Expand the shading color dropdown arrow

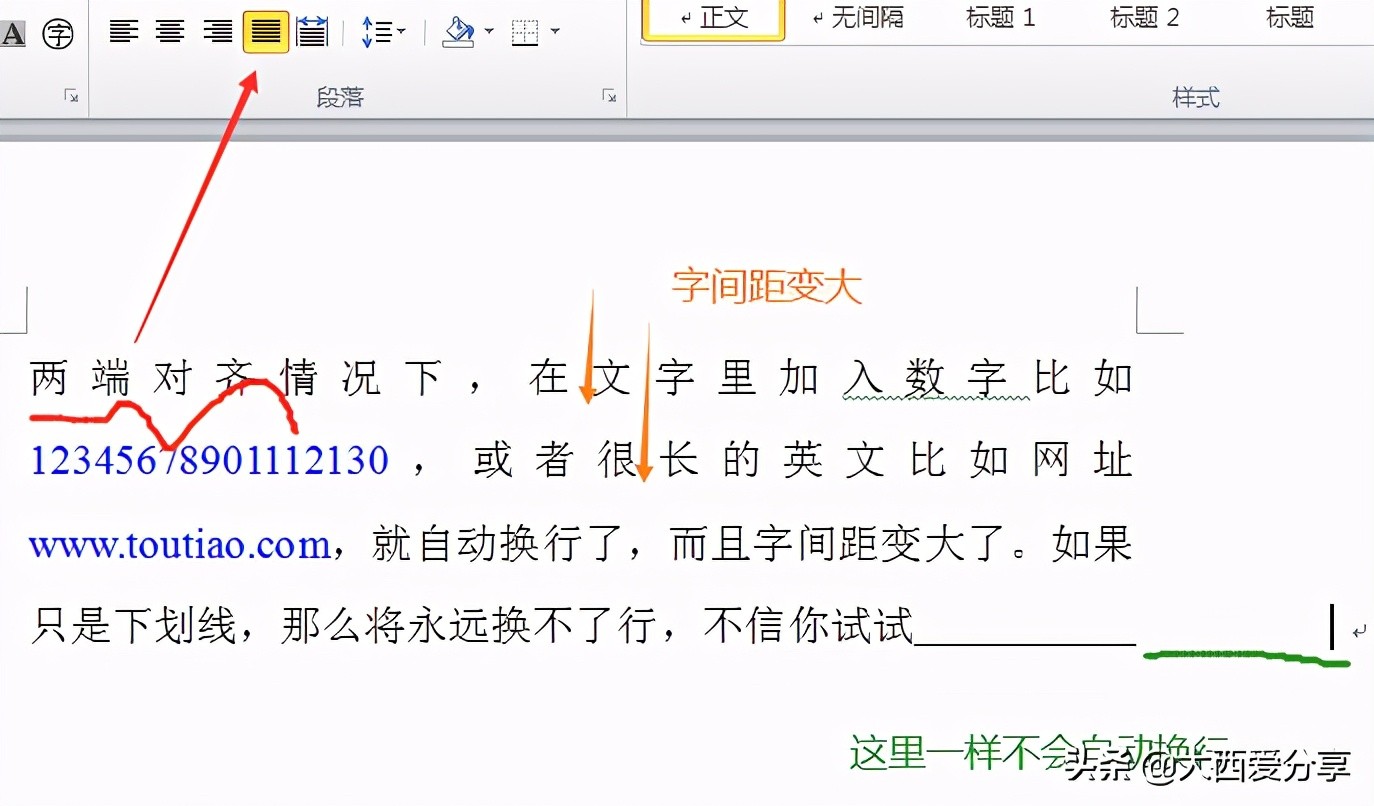(x=489, y=32)
